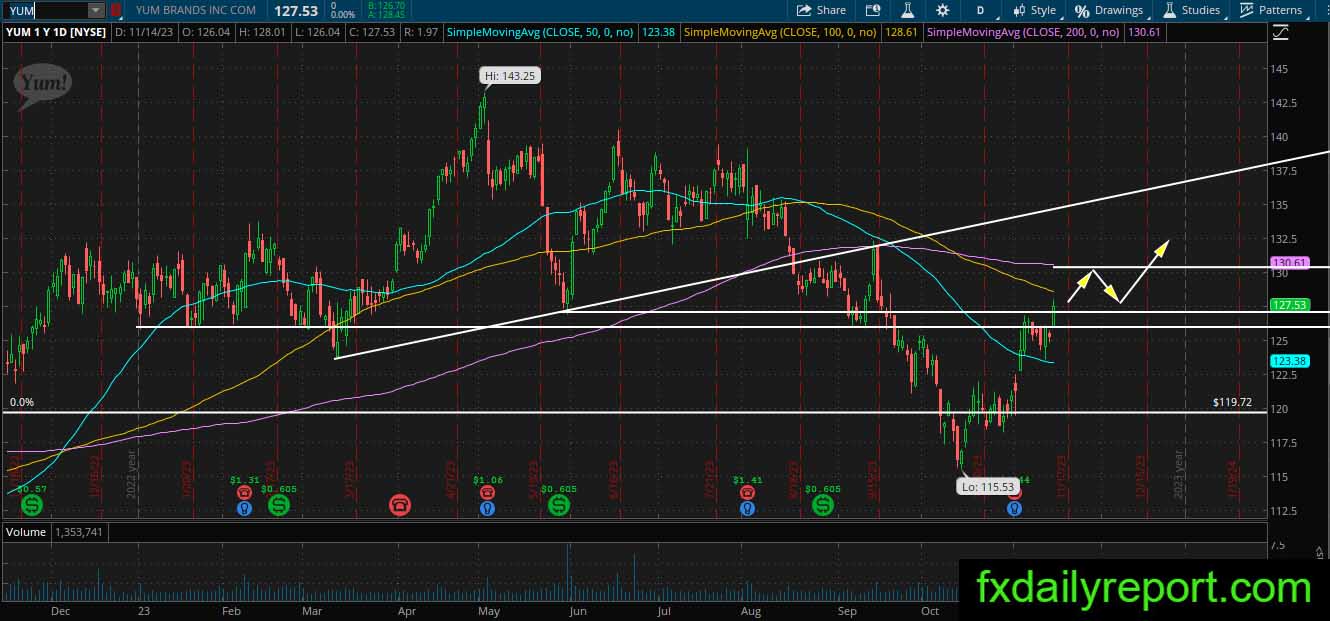The width and height of the screenshot is (1330, 621).
Task: Click the 123.38 price axis tag
Action: coord(1289,361)
